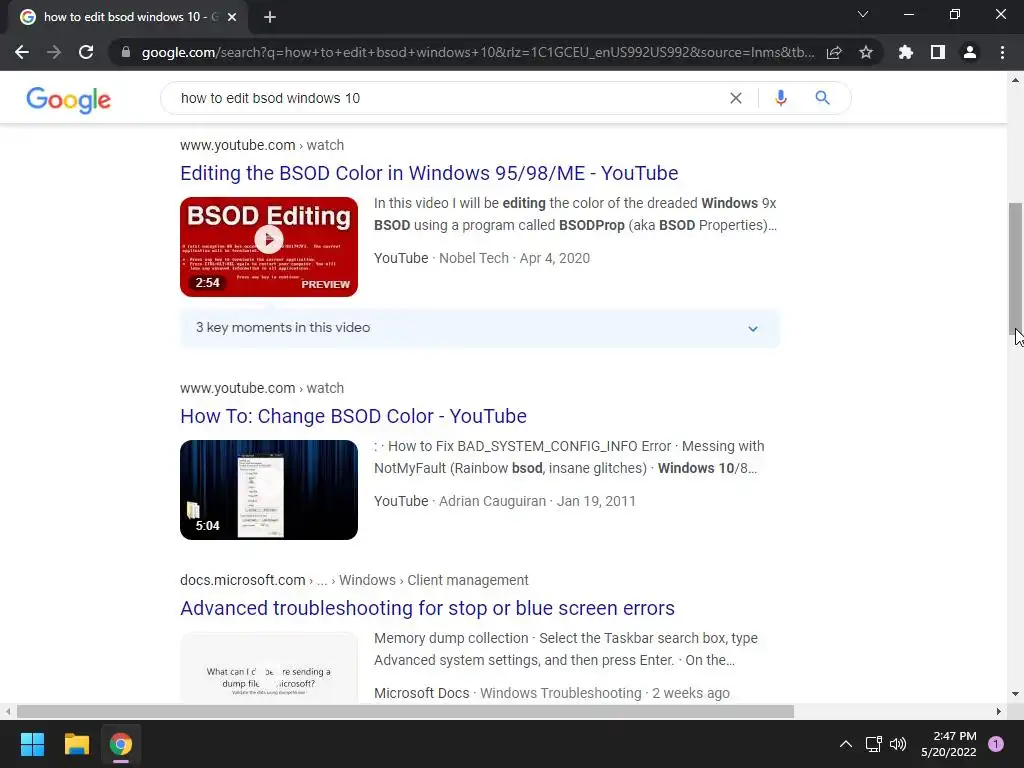1024x768 pixels.
Task: Open the Extensions puzzle icon
Action: click(x=906, y=52)
